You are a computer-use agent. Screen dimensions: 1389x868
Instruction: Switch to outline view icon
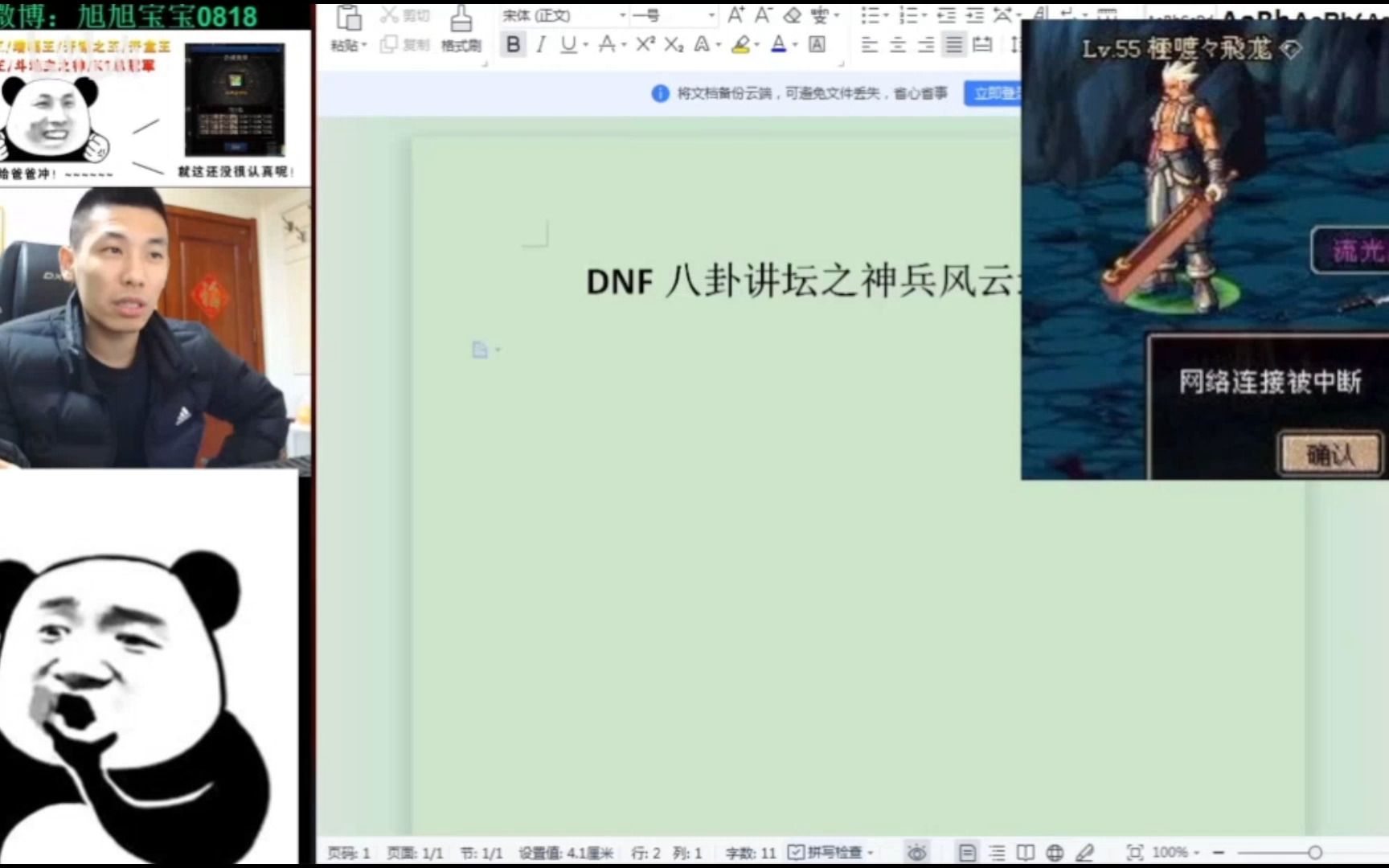pyautogui.click(x=997, y=853)
